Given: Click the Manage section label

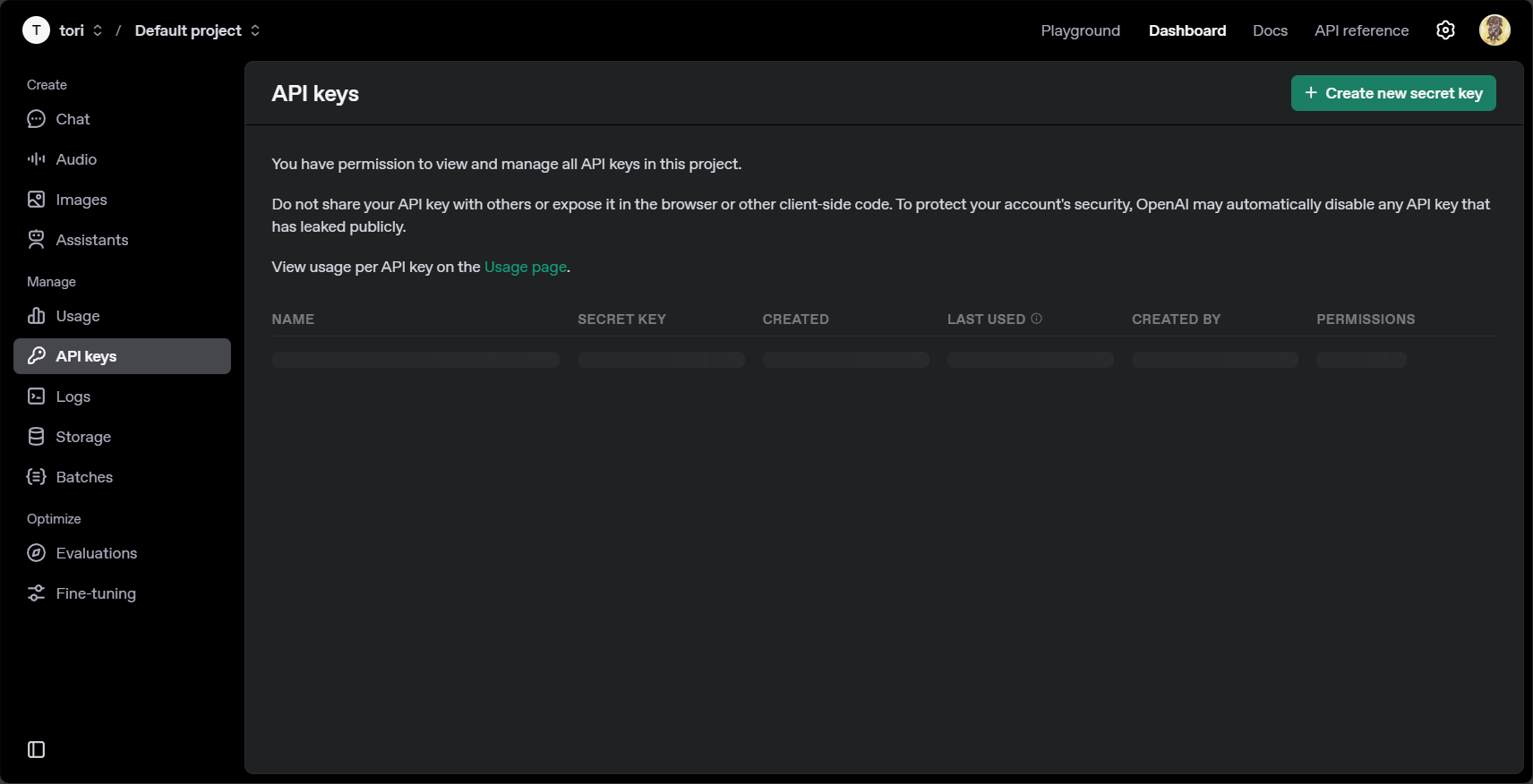Looking at the screenshot, I should tap(51, 282).
